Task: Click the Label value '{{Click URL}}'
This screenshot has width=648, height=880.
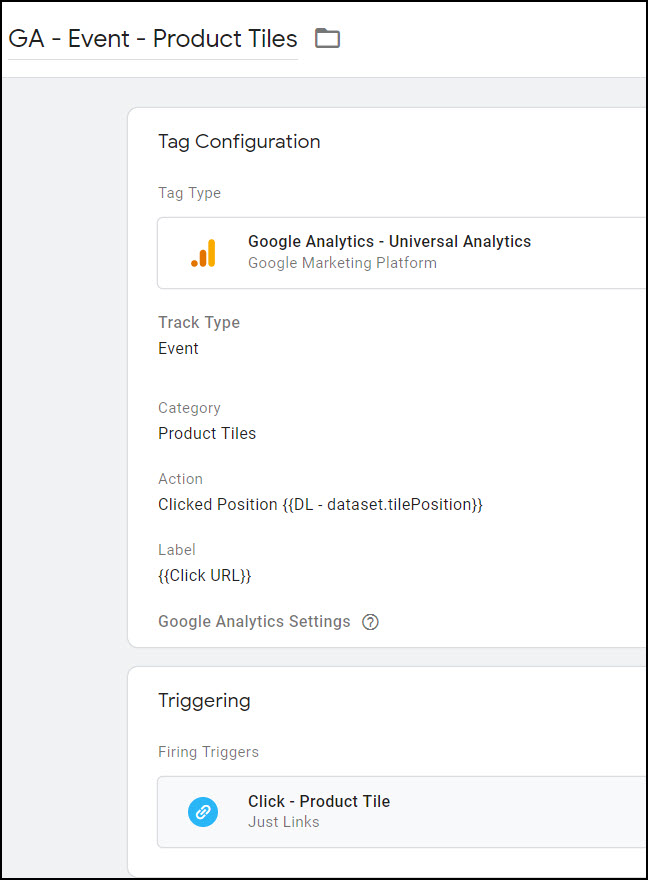Action: (205, 576)
